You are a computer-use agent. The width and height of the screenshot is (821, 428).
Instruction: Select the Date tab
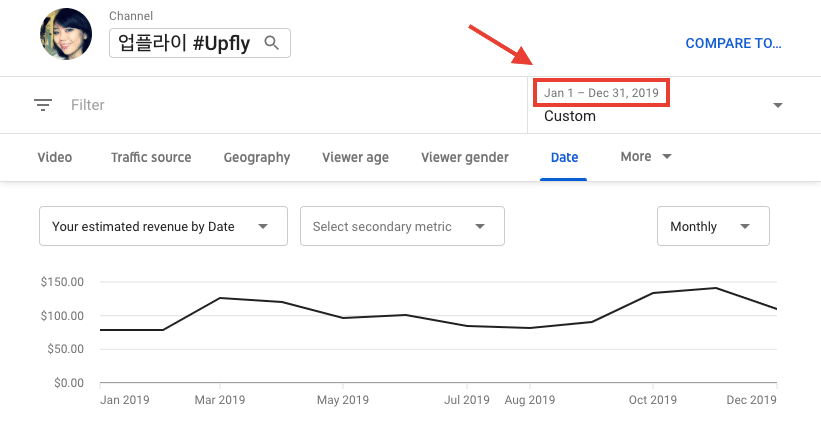(564, 157)
